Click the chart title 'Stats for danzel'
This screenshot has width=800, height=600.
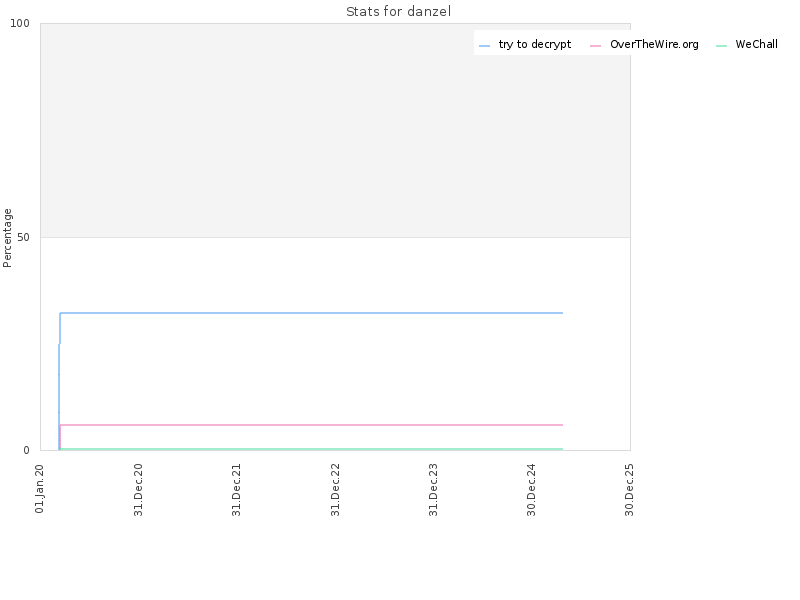click(x=398, y=11)
